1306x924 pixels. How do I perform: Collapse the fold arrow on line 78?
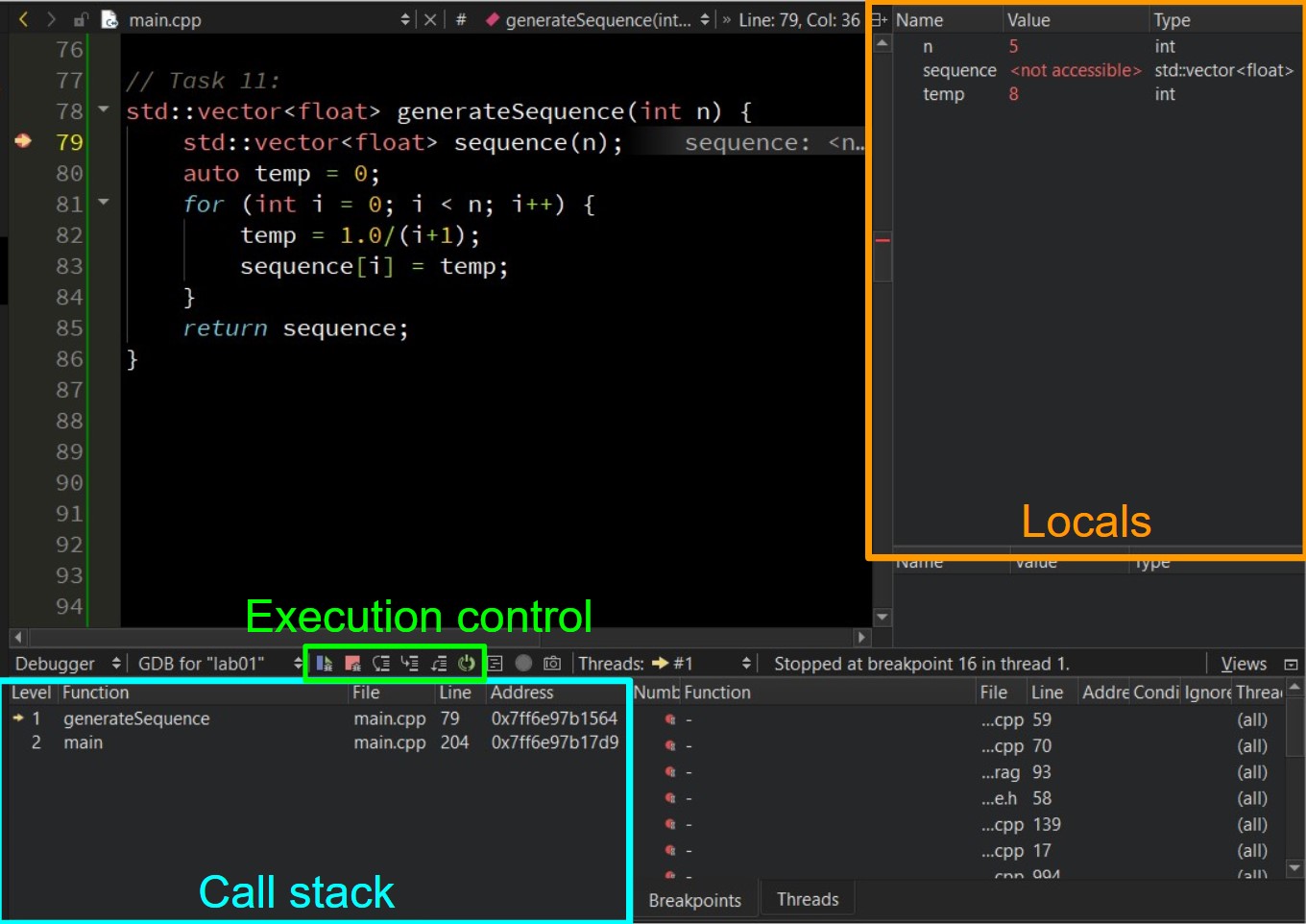tap(104, 109)
